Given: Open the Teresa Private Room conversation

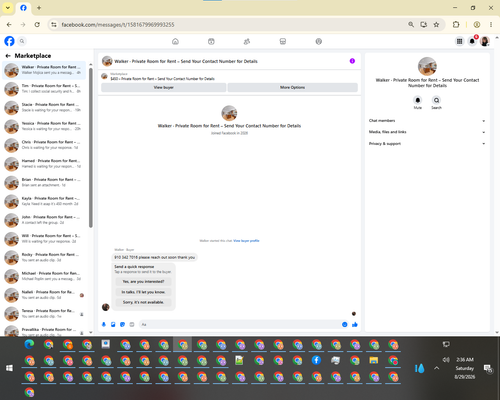Looking at the screenshot, I should point(44,313).
